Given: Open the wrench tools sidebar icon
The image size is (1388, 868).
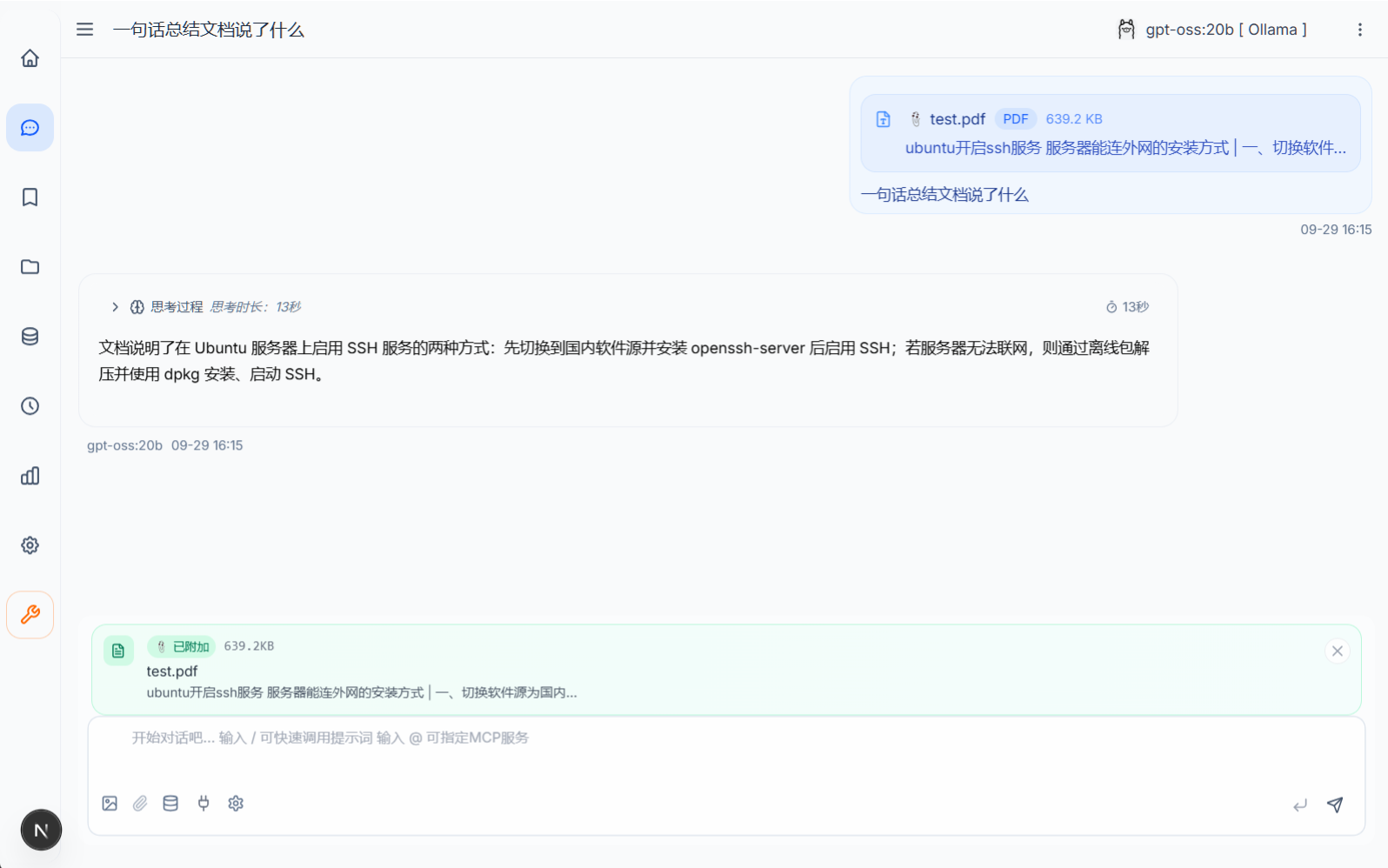Looking at the screenshot, I should 30,615.
